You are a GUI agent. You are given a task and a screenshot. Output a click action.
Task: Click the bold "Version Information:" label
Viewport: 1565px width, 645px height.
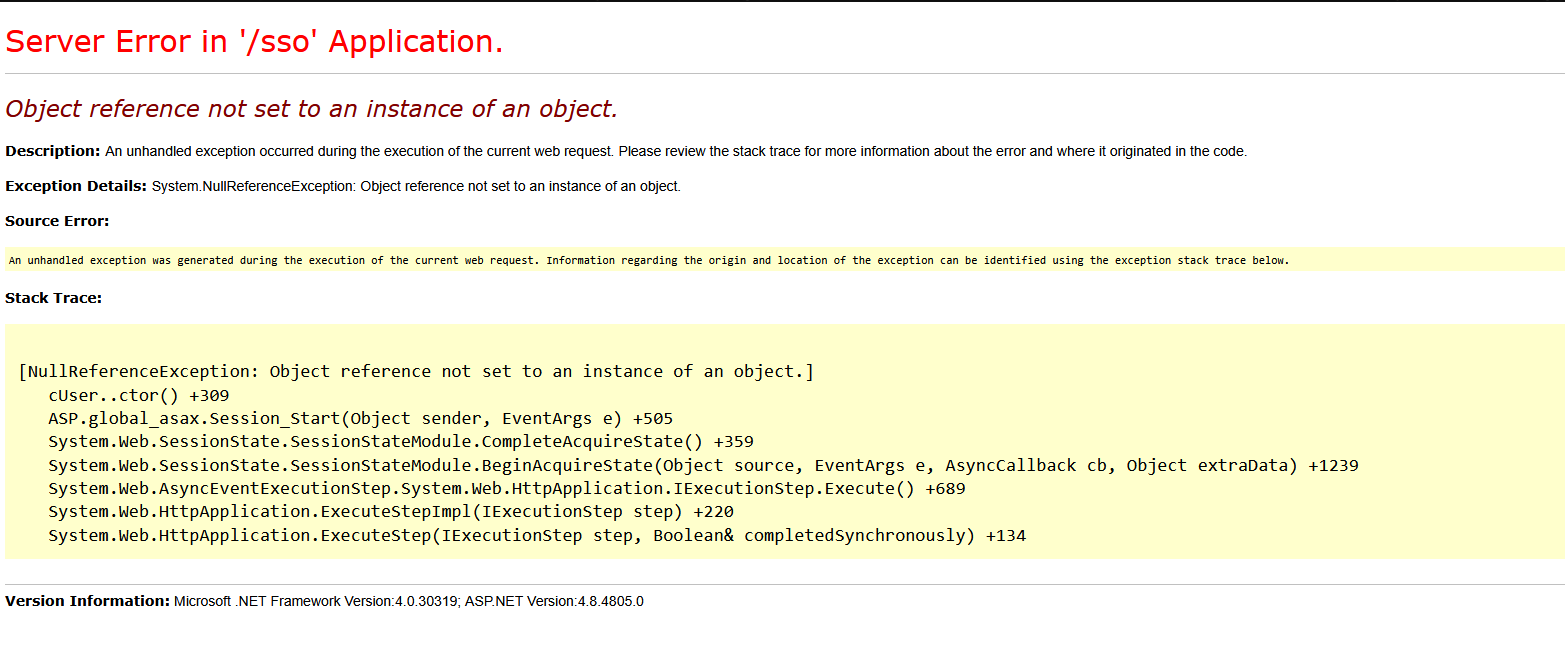(88, 601)
